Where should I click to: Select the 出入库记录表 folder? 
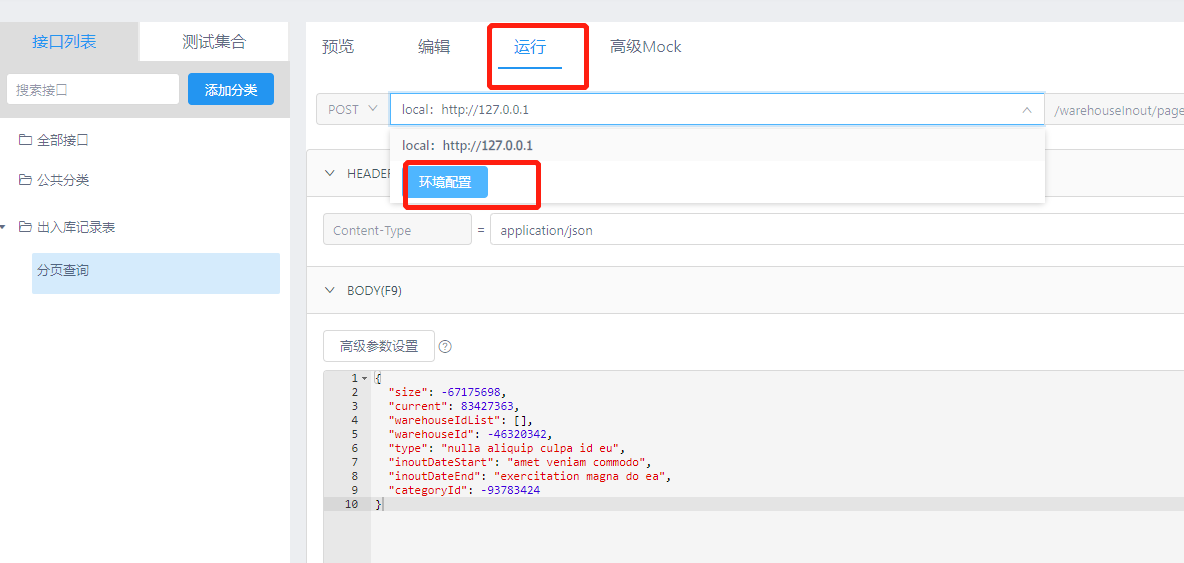click(76, 226)
